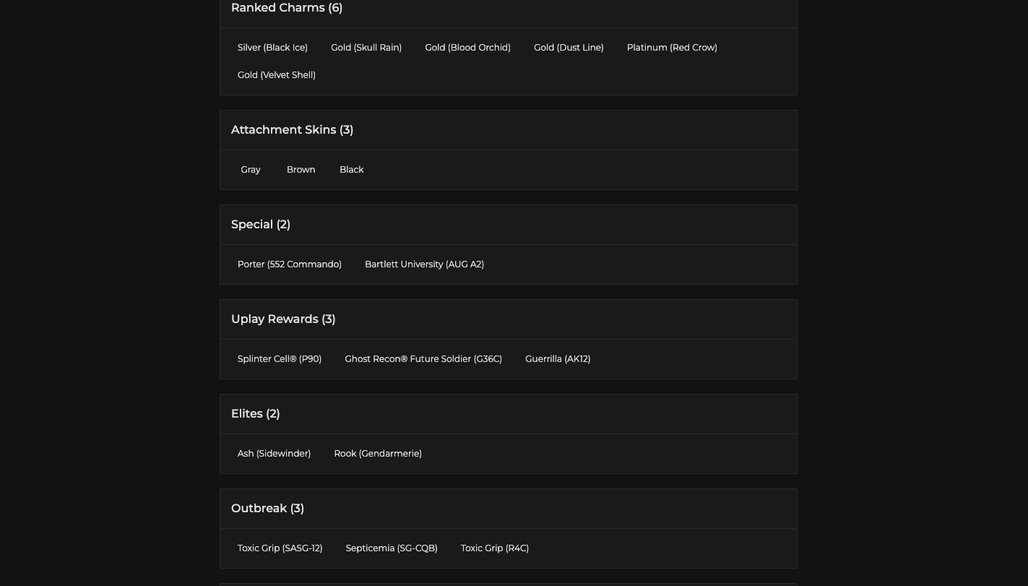Select Gold (Dust Line) charm
The width and height of the screenshot is (1028, 586).
[568, 47]
